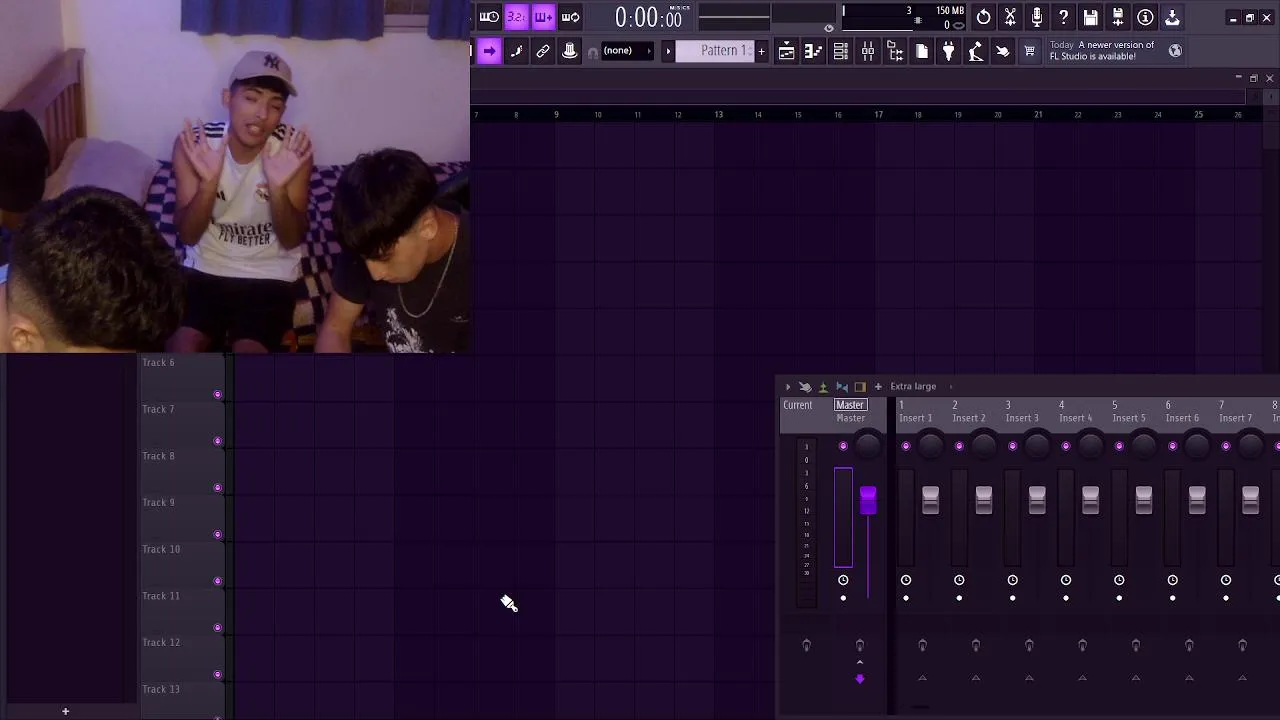The height and width of the screenshot is (720, 1280).
Task: Toggle the loop recording button
Action: point(570,17)
